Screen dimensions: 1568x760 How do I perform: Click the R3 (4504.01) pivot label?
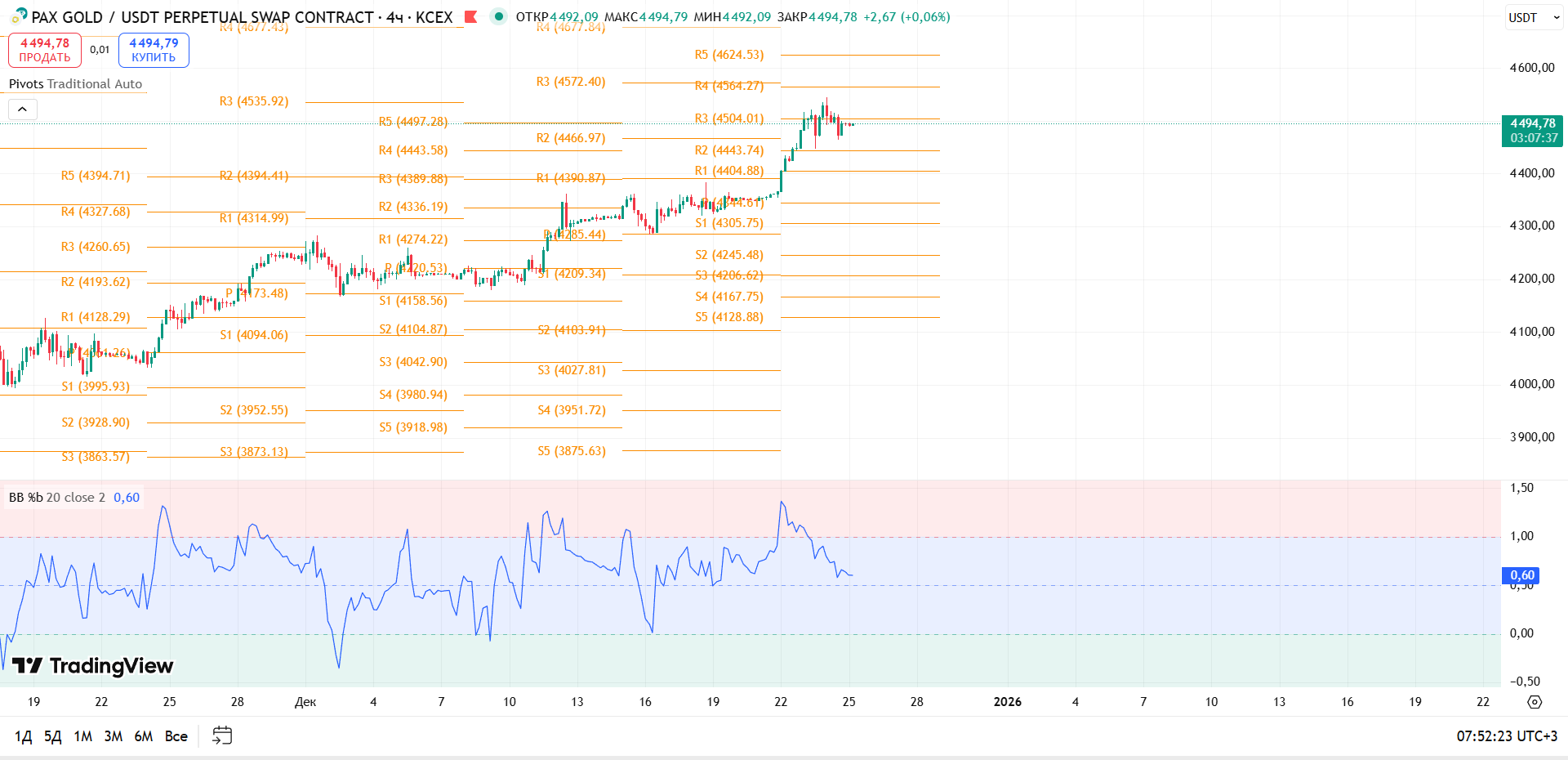pos(729,118)
